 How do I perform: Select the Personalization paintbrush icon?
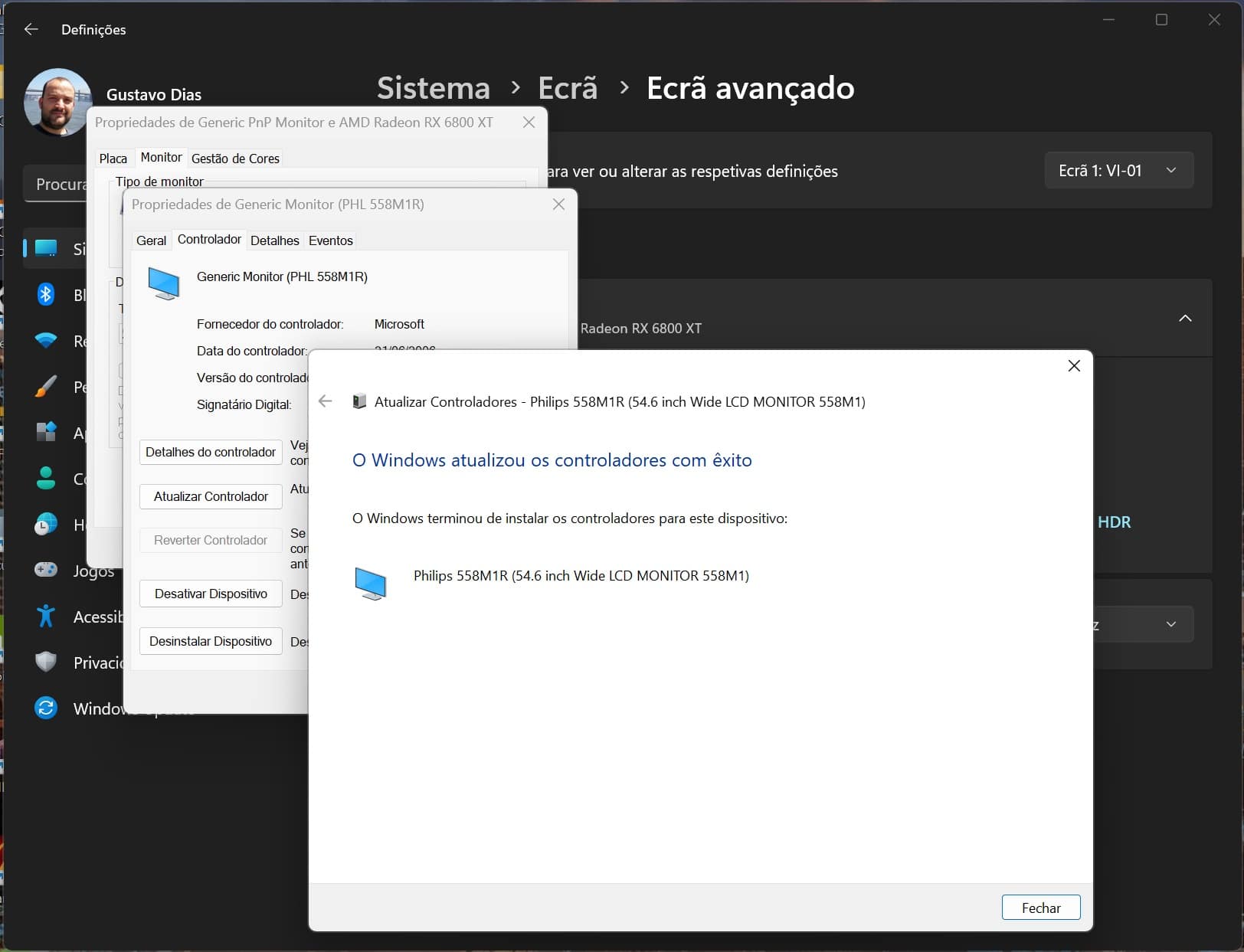pyautogui.click(x=46, y=386)
